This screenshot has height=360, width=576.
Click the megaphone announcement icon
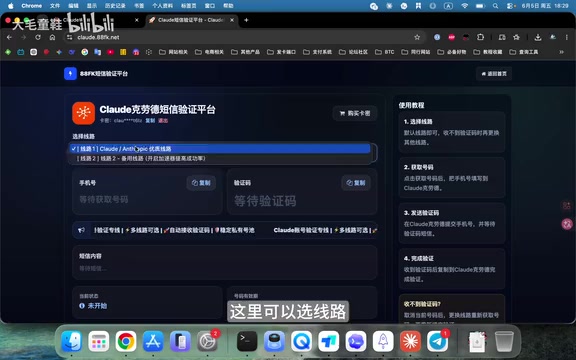click(x=81, y=230)
